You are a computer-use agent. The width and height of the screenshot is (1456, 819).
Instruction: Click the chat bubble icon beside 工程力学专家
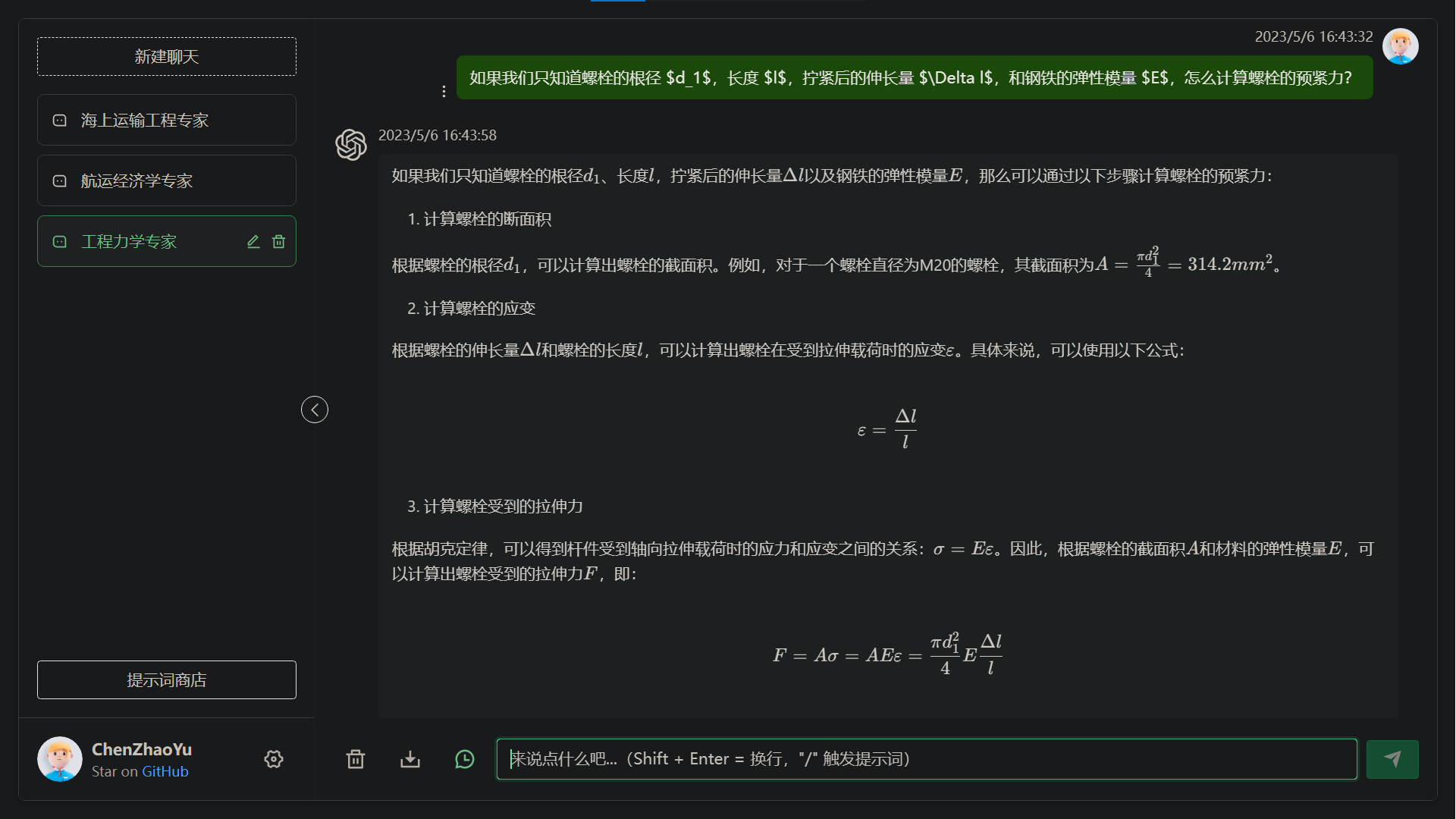point(60,241)
